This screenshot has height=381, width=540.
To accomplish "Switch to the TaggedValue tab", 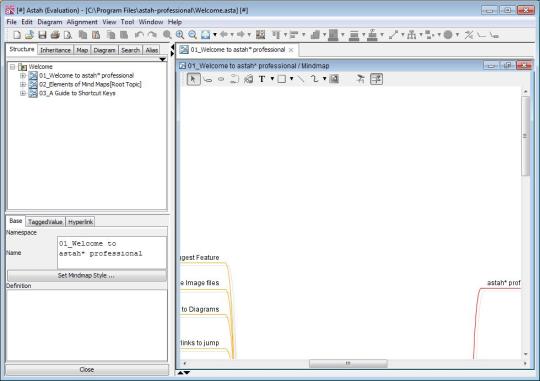I will [x=45, y=222].
